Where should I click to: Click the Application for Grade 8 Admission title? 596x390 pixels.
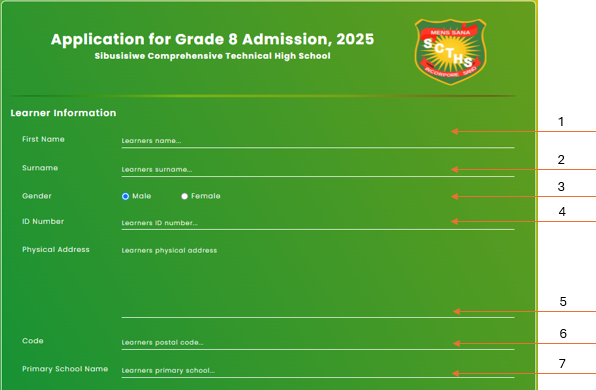(x=212, y=39)
